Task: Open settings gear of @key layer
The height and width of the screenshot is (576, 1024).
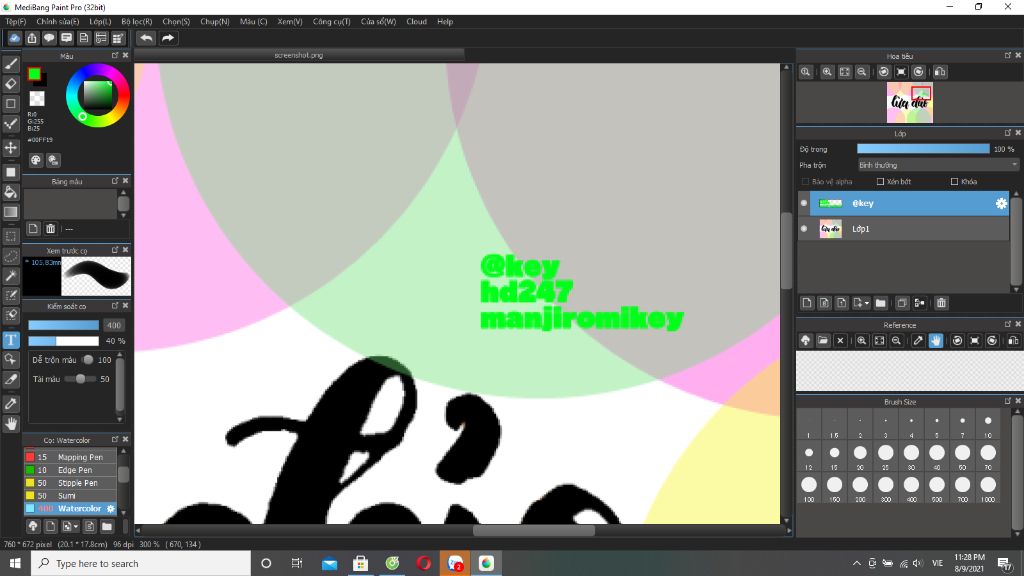Action: tap(1001, 203)
